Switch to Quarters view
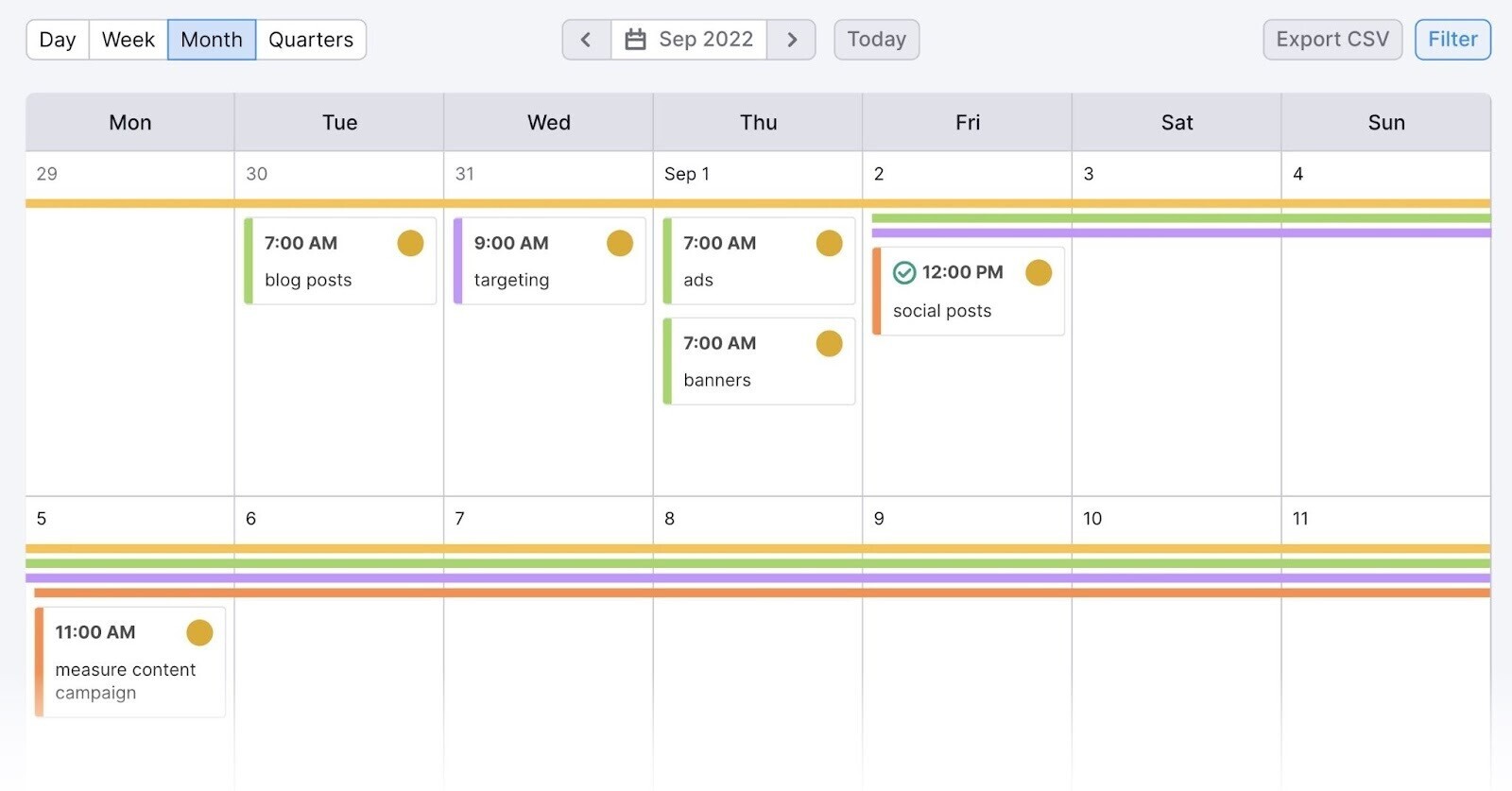The width and height of the screenshot is (1512, 791). [311, 40]
